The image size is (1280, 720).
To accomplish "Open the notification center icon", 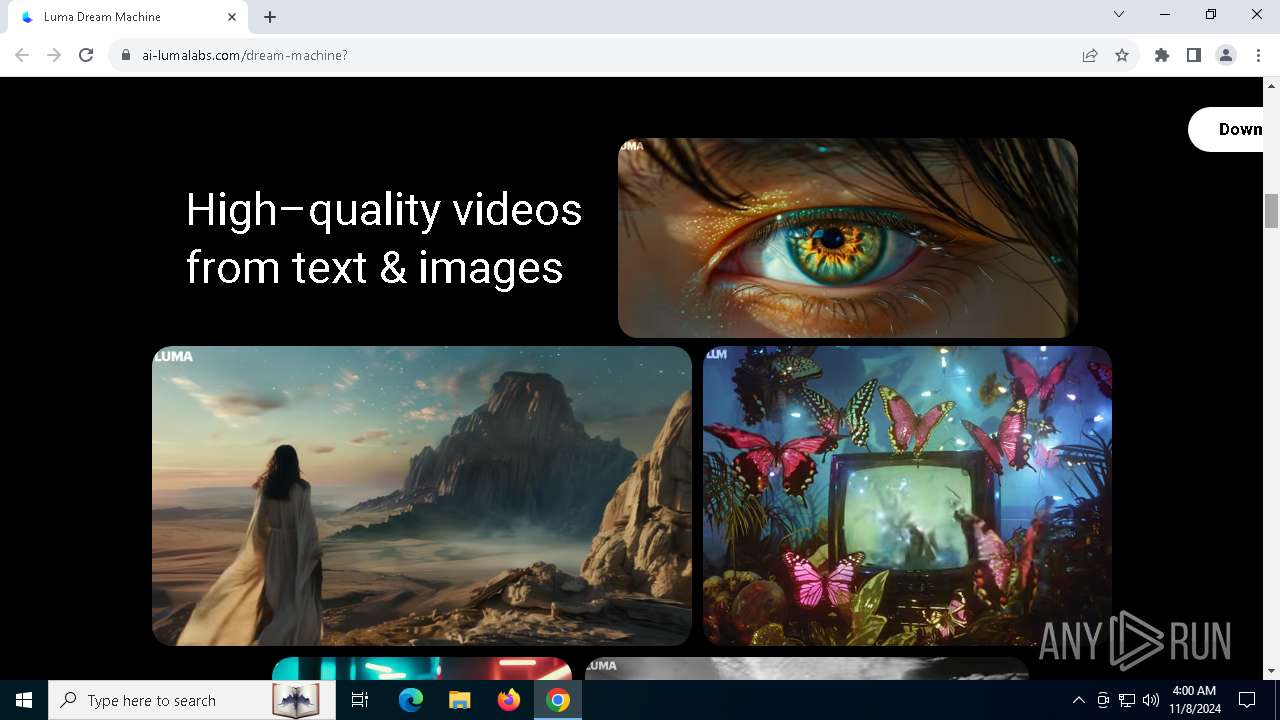I will click(x=1248, y=700).
